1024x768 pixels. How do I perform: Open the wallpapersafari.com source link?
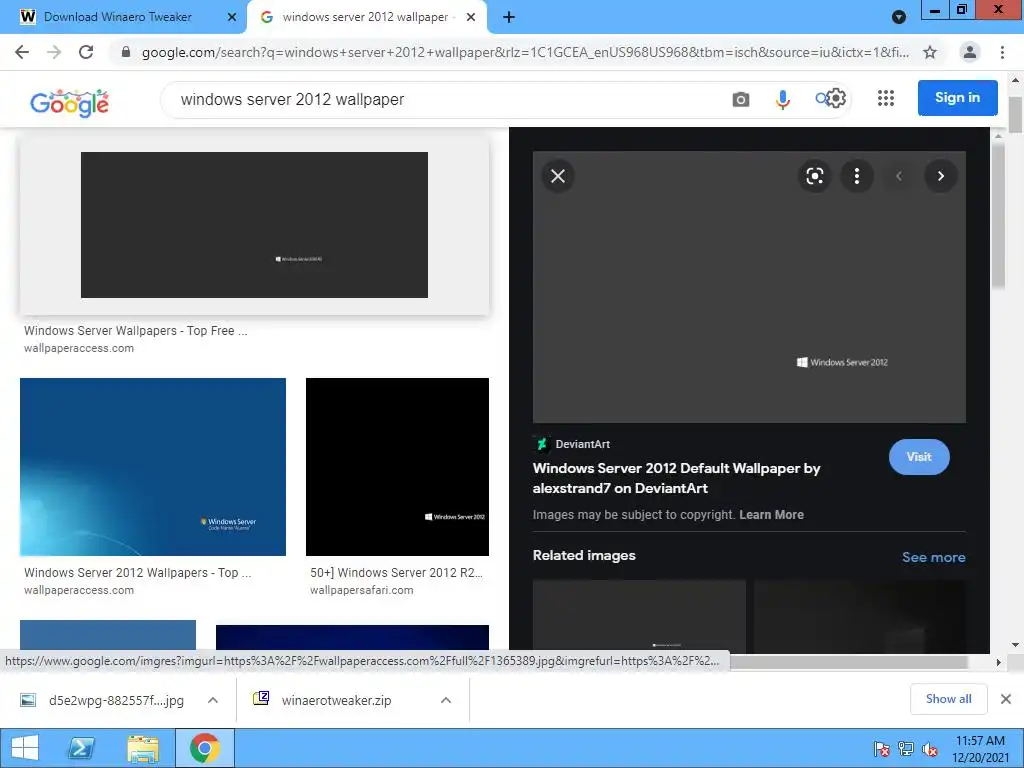pos(361,590)
